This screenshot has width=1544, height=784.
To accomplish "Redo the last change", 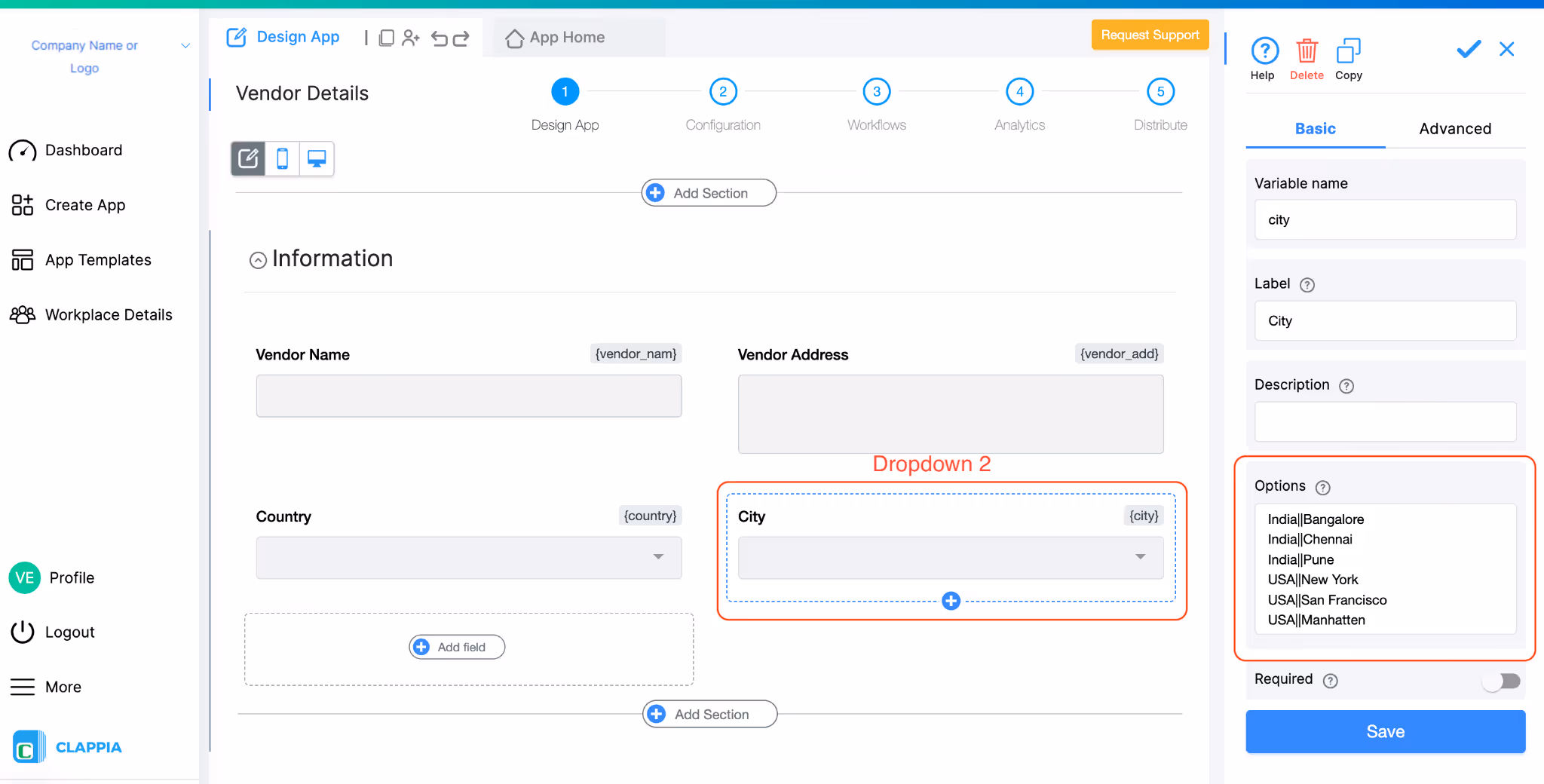I will (461, 38).
